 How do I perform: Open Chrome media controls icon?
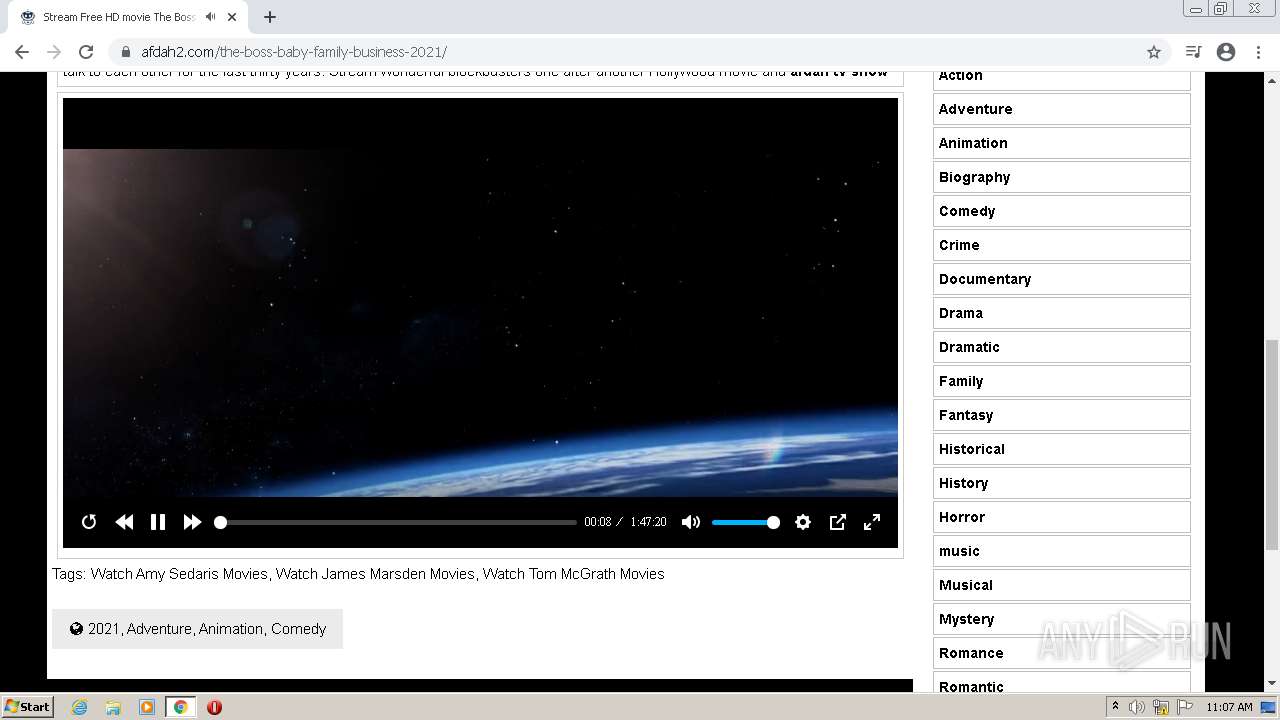tap(1193, 52)
